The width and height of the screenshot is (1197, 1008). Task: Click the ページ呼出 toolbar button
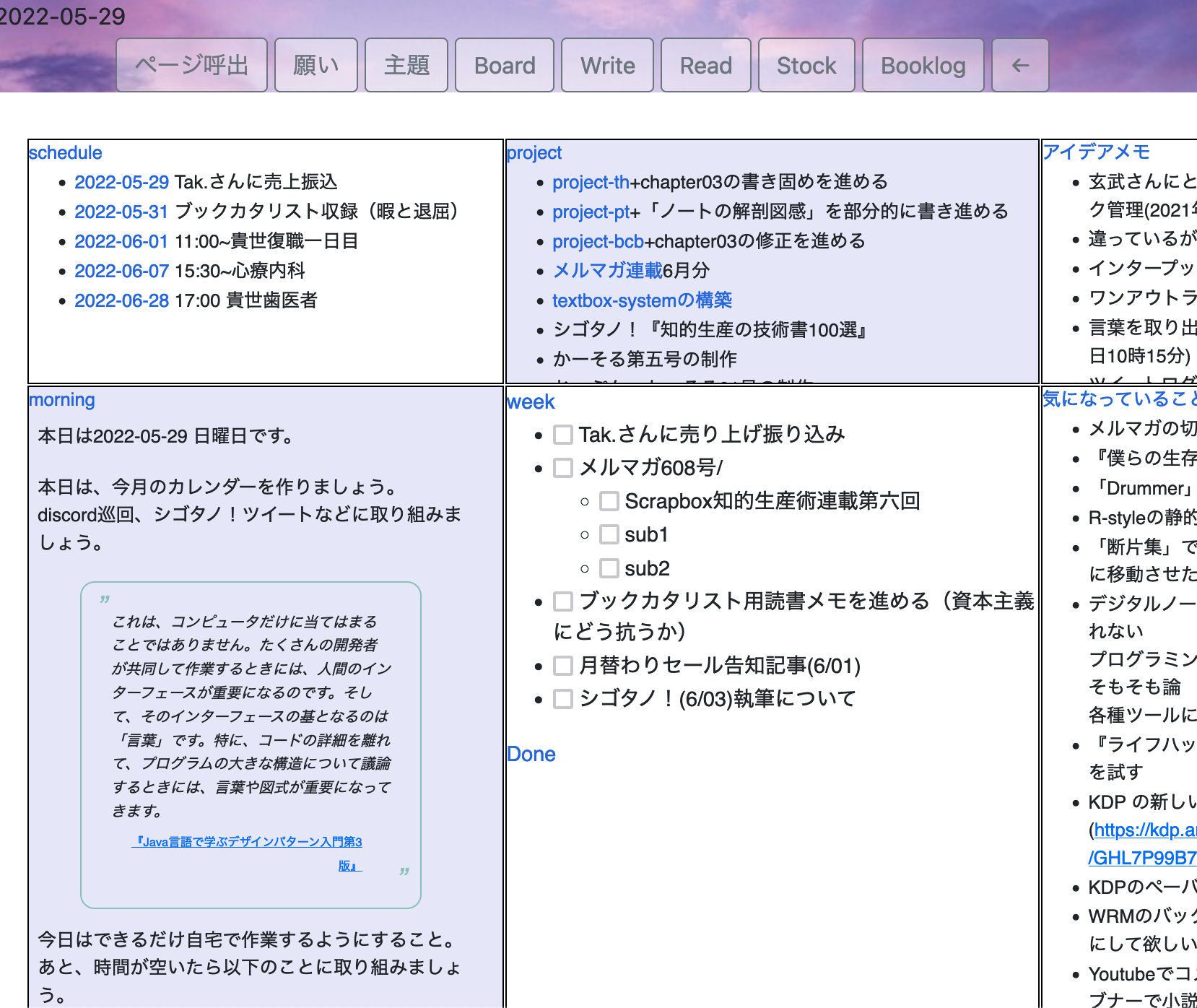coord(191,65)
